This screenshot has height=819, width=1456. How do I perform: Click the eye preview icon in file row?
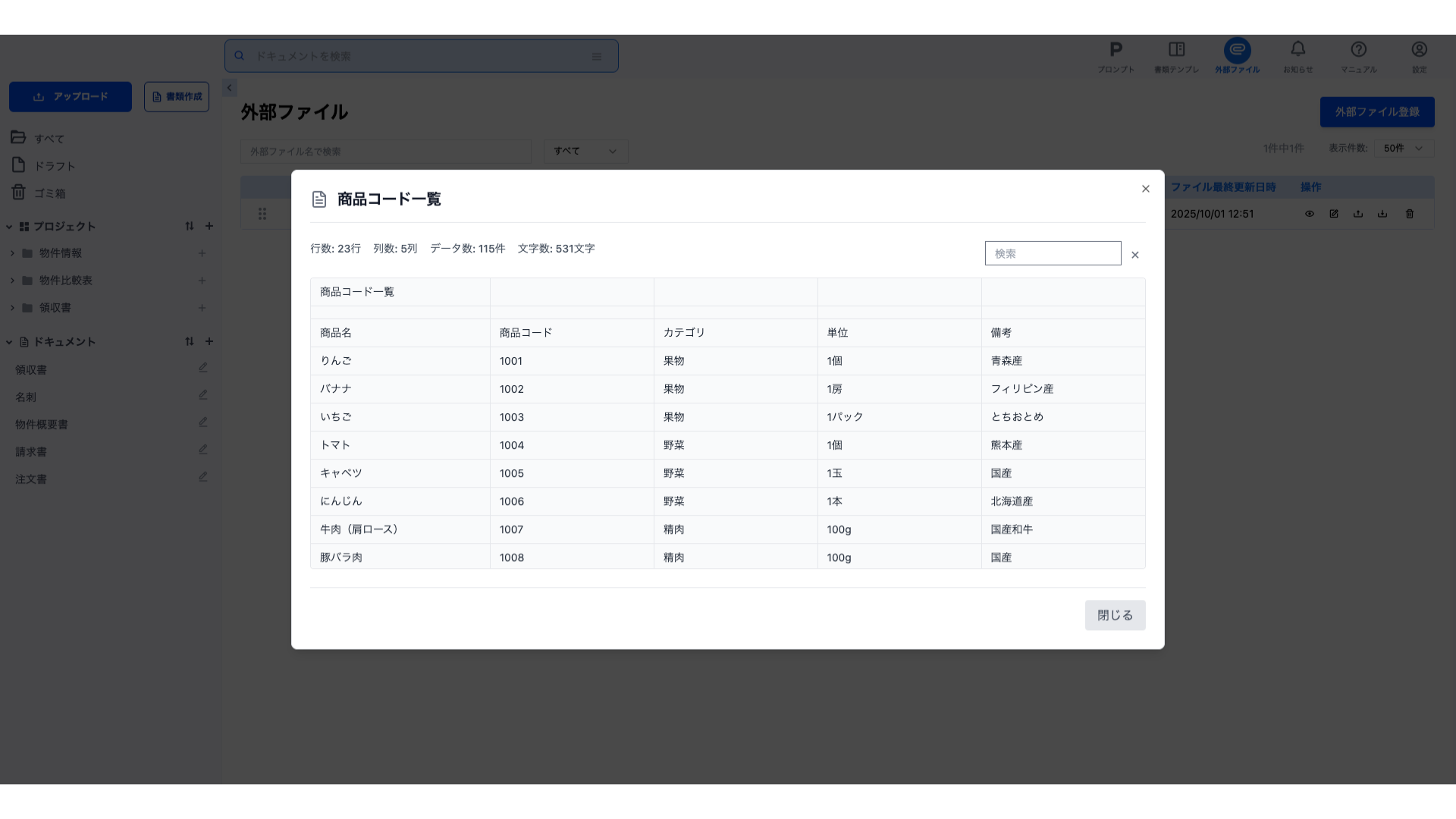[x=1309, y=214]
